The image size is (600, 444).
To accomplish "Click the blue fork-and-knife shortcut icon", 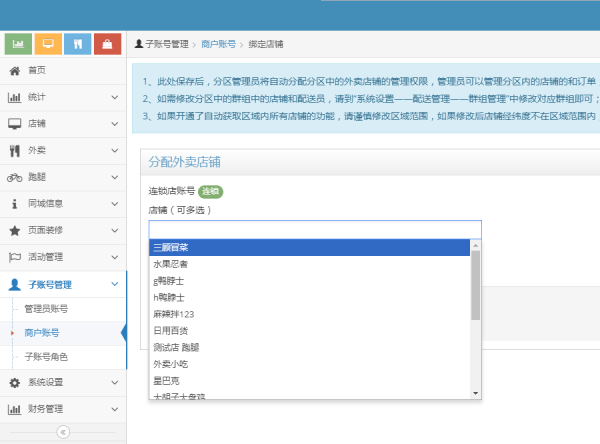I will point(78,44).
